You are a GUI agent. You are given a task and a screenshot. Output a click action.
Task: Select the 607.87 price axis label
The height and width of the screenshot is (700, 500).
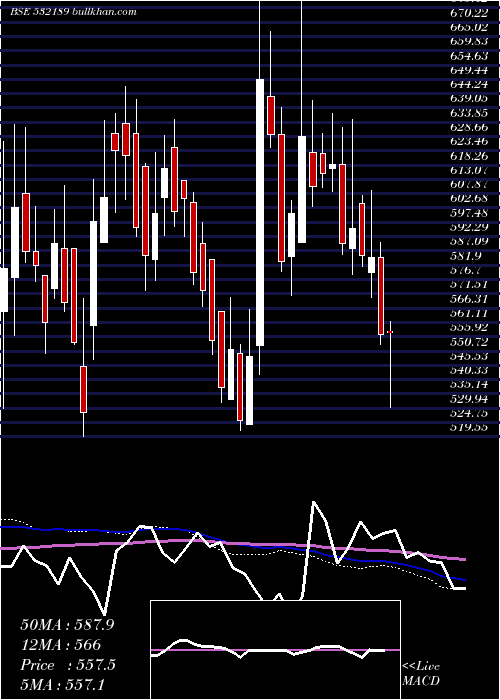[469, 184]
